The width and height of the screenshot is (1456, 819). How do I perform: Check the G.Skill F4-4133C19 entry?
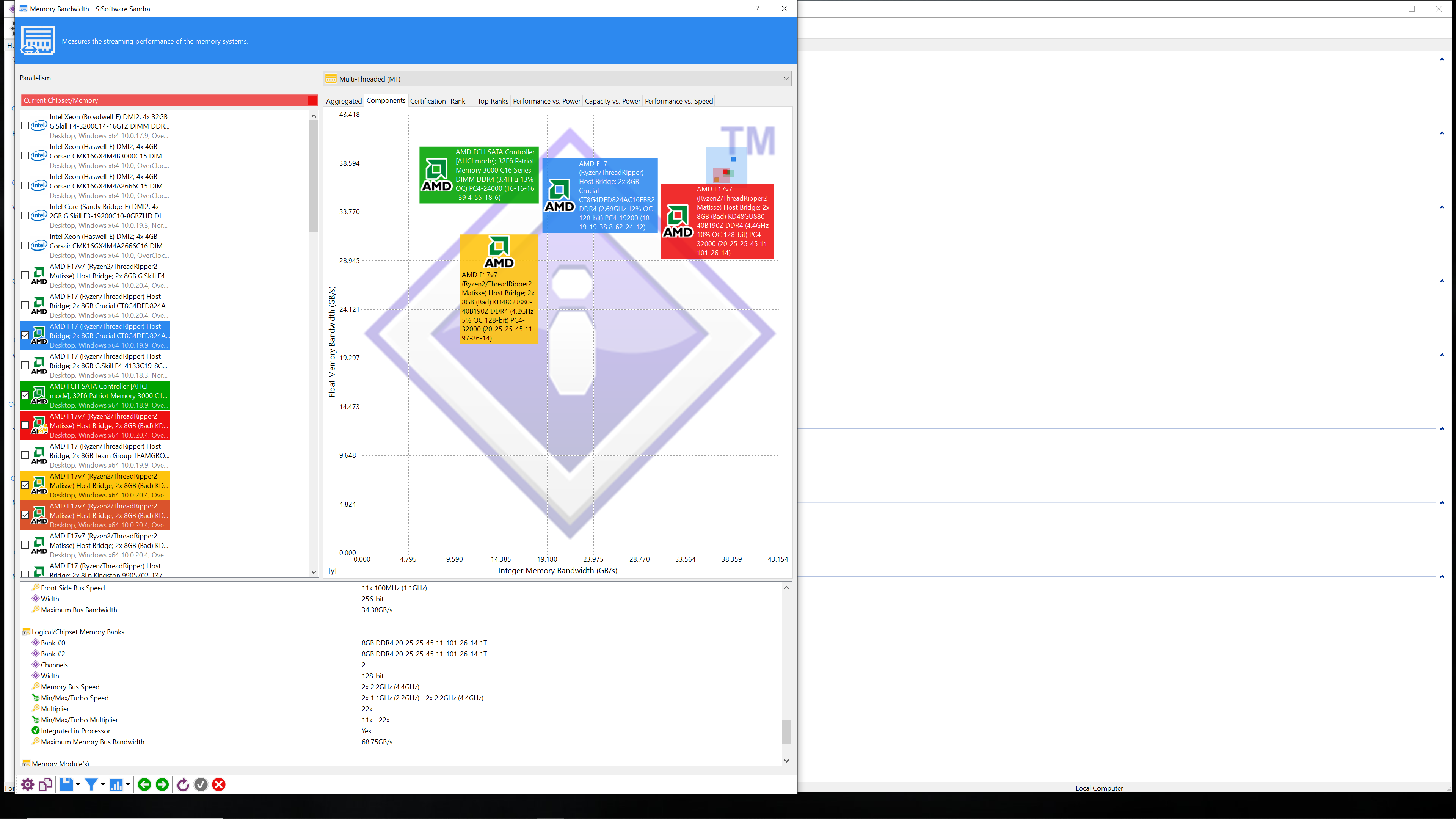(25, 365)
